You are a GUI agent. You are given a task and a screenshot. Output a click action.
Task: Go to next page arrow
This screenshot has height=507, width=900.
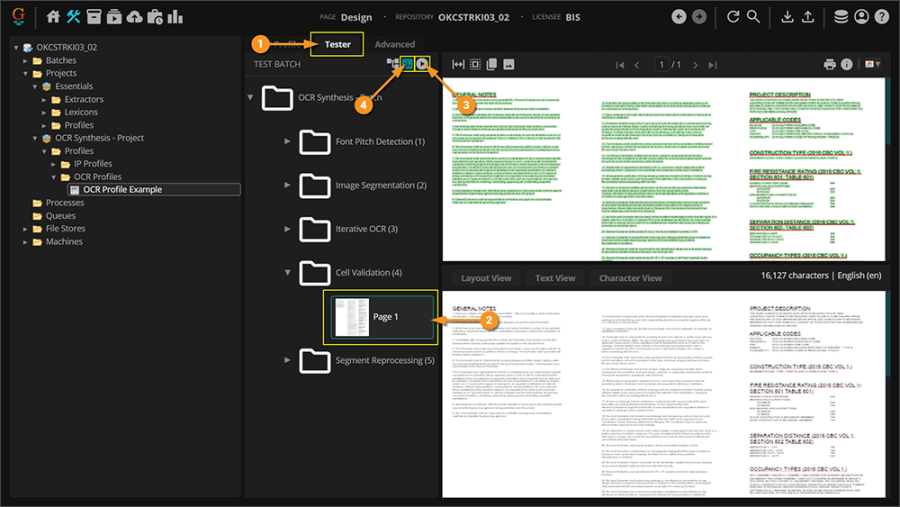[x=696, y=65]
